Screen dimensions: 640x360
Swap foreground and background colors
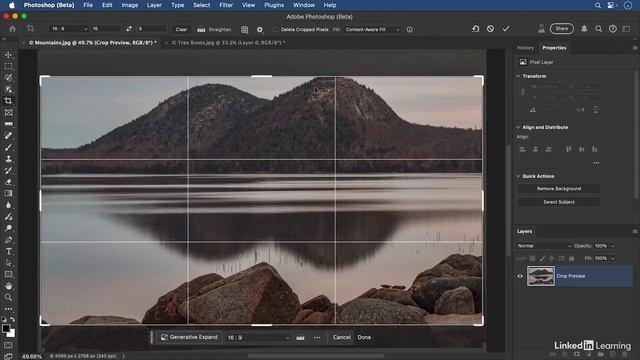(x=13, y=319)
